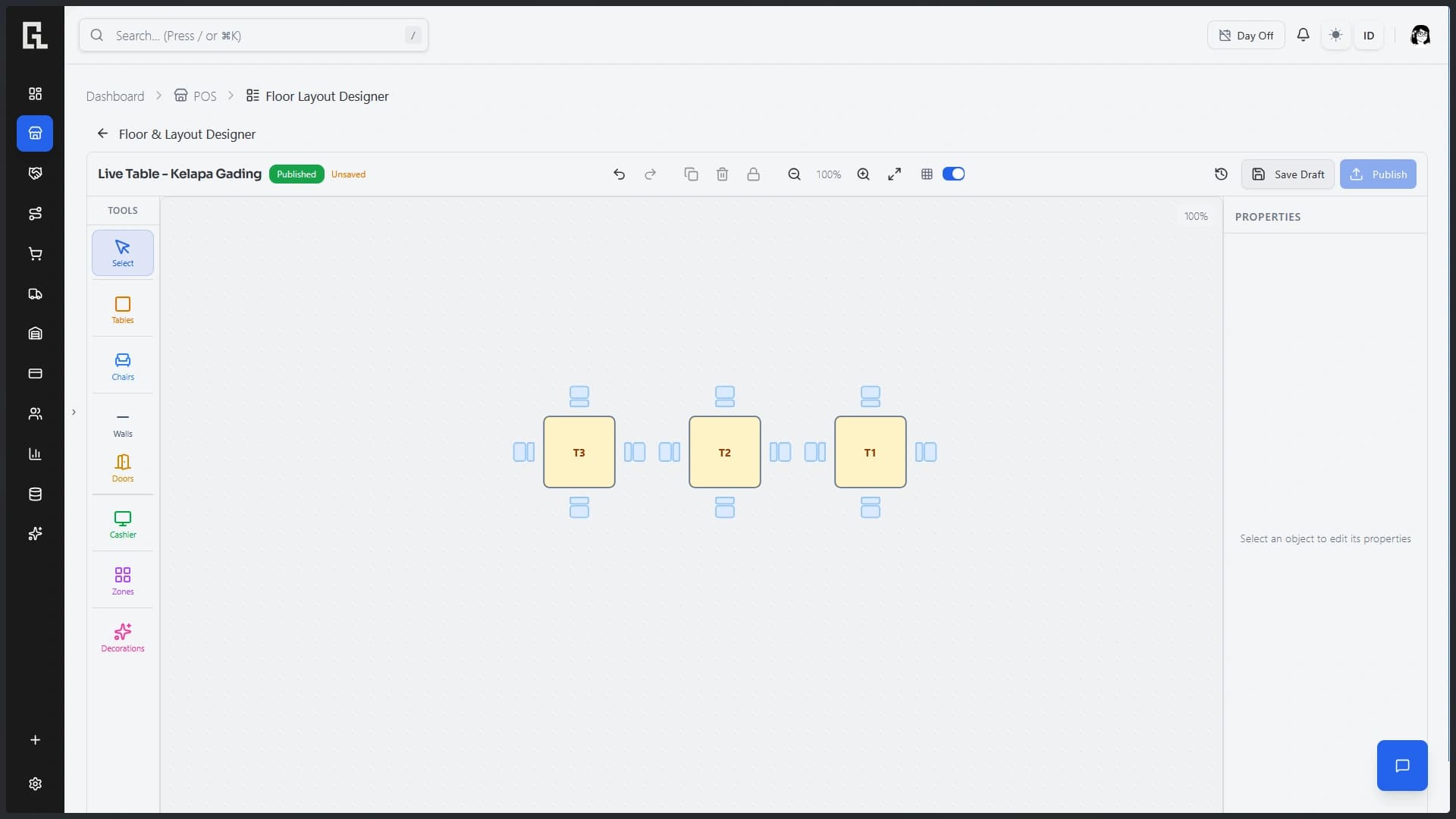1456x819 pixels.
Task: Select the Select pointer tool
Action: 123,253
